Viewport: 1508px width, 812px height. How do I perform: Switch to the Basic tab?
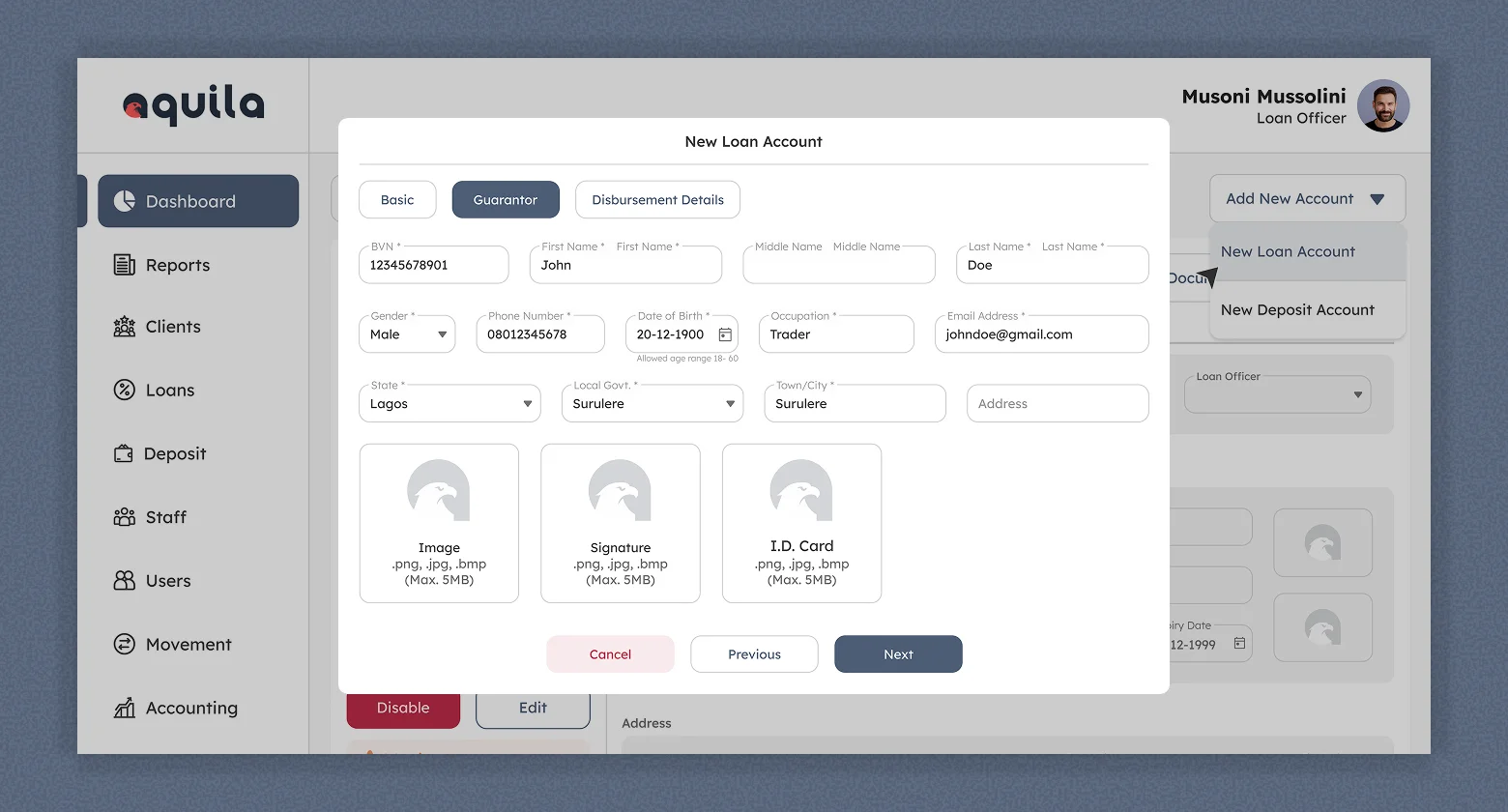click(x=397, y=200)
